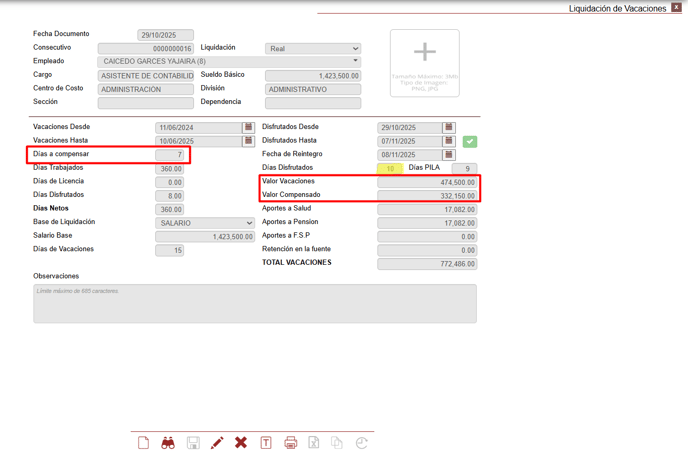This screenshot has height=458, width=688.
Task: Expand the Base de Liquidación dropdown
Action: [x=205, y=223]
